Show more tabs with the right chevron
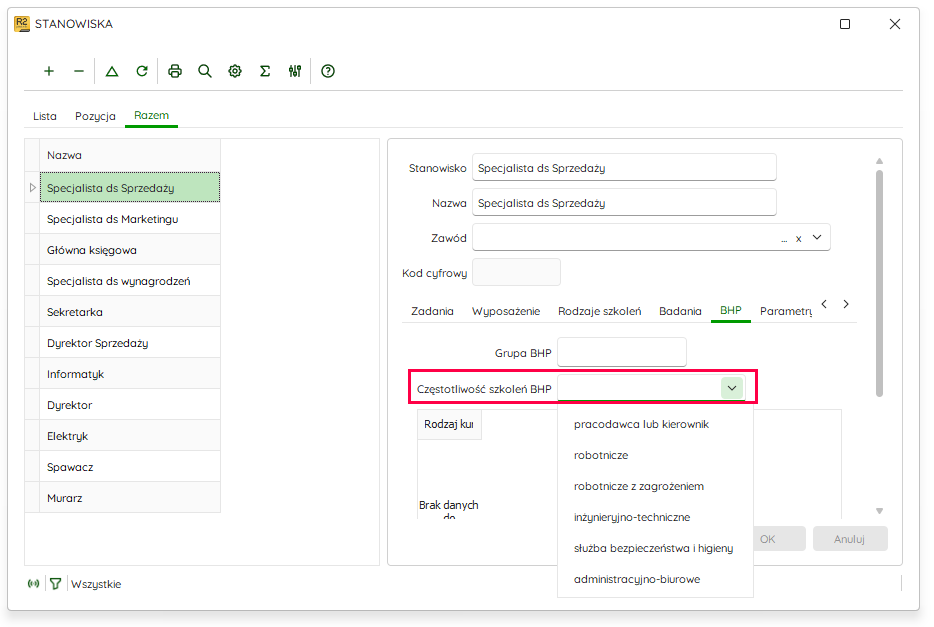The height and width of the screenshot is (627, 934). pos(846,304)
